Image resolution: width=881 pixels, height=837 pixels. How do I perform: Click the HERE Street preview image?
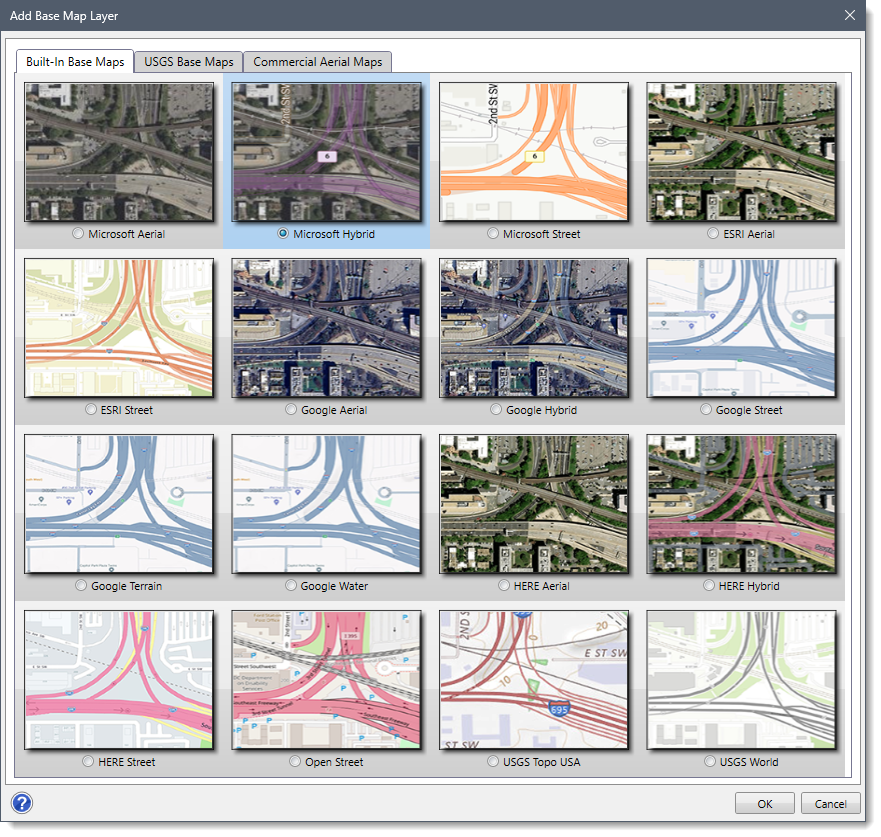119,680
